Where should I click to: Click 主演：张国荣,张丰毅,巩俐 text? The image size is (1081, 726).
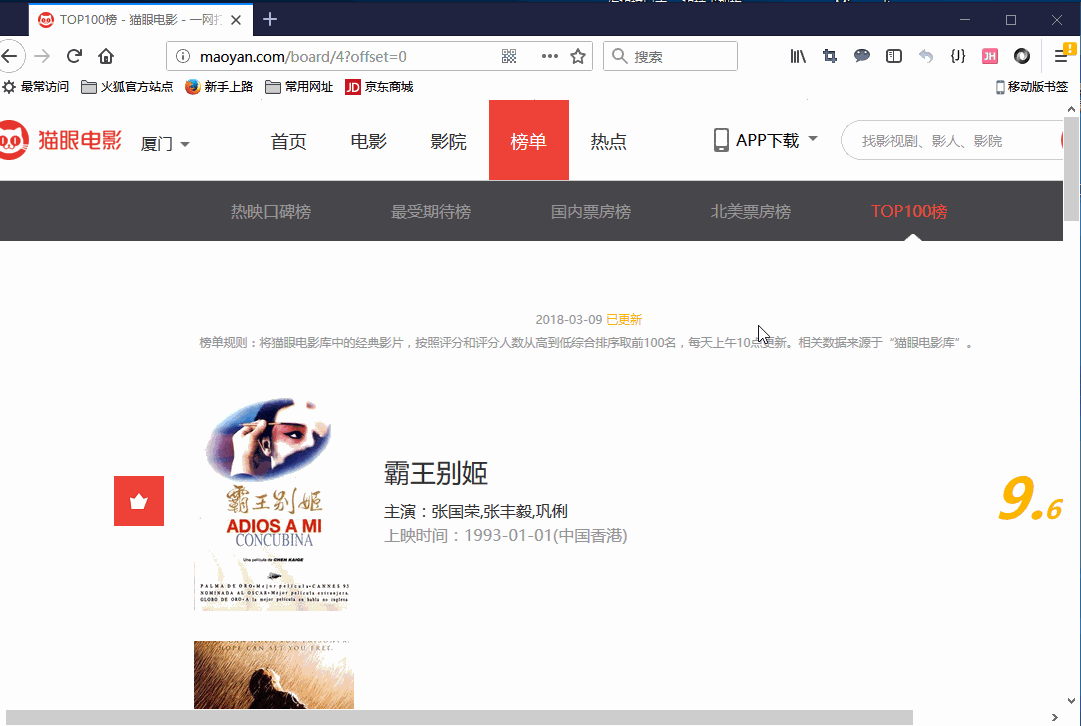tap(476, 512)
